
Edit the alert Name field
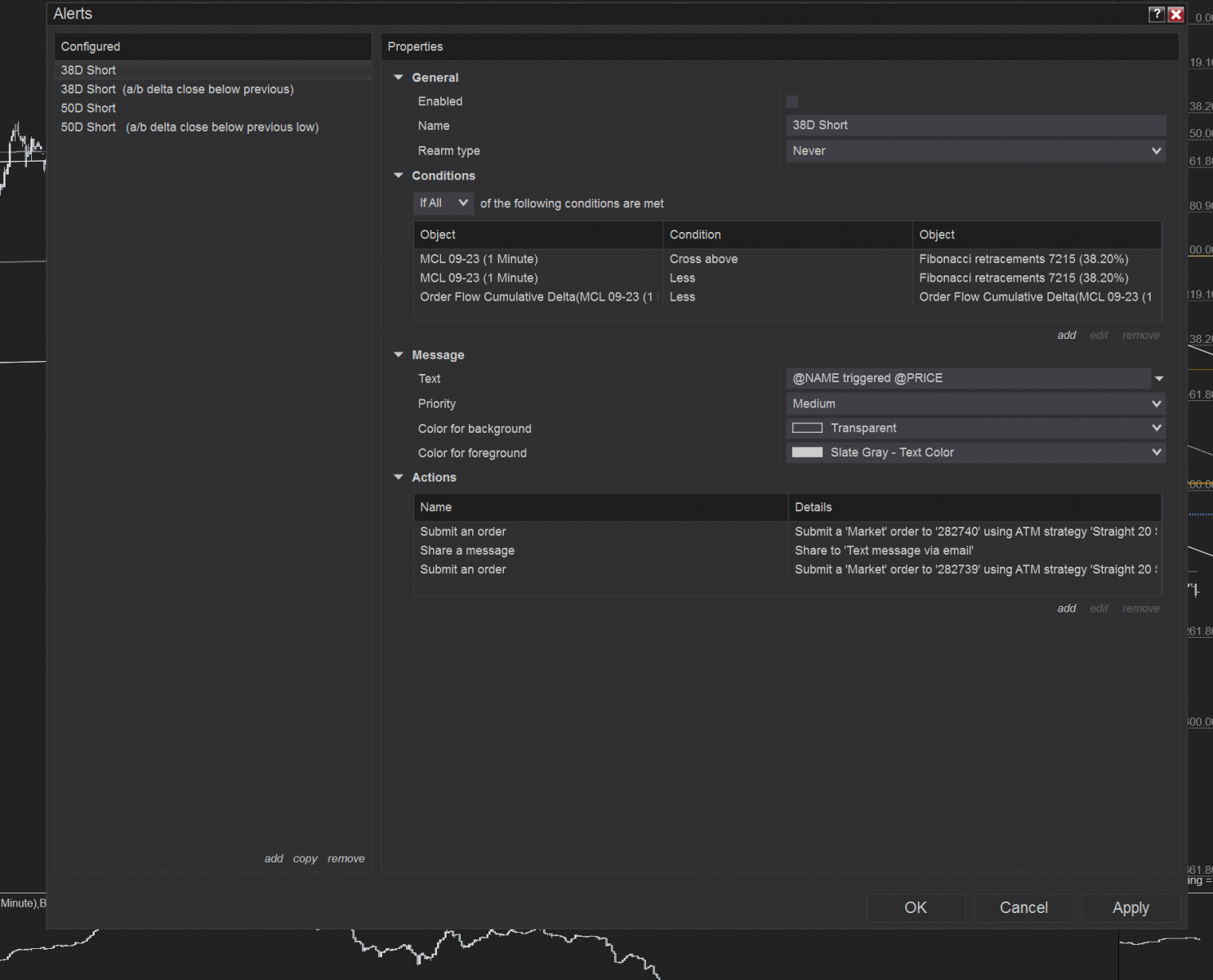[975, 125]
